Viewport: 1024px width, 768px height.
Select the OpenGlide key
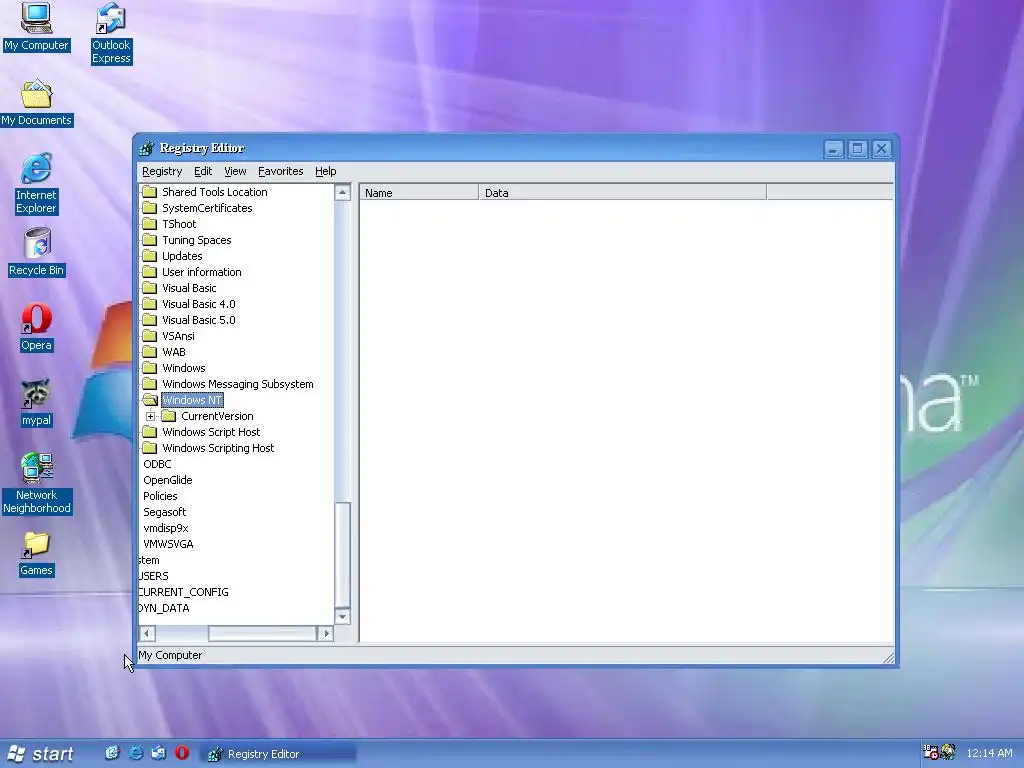[x=168, y=480]
